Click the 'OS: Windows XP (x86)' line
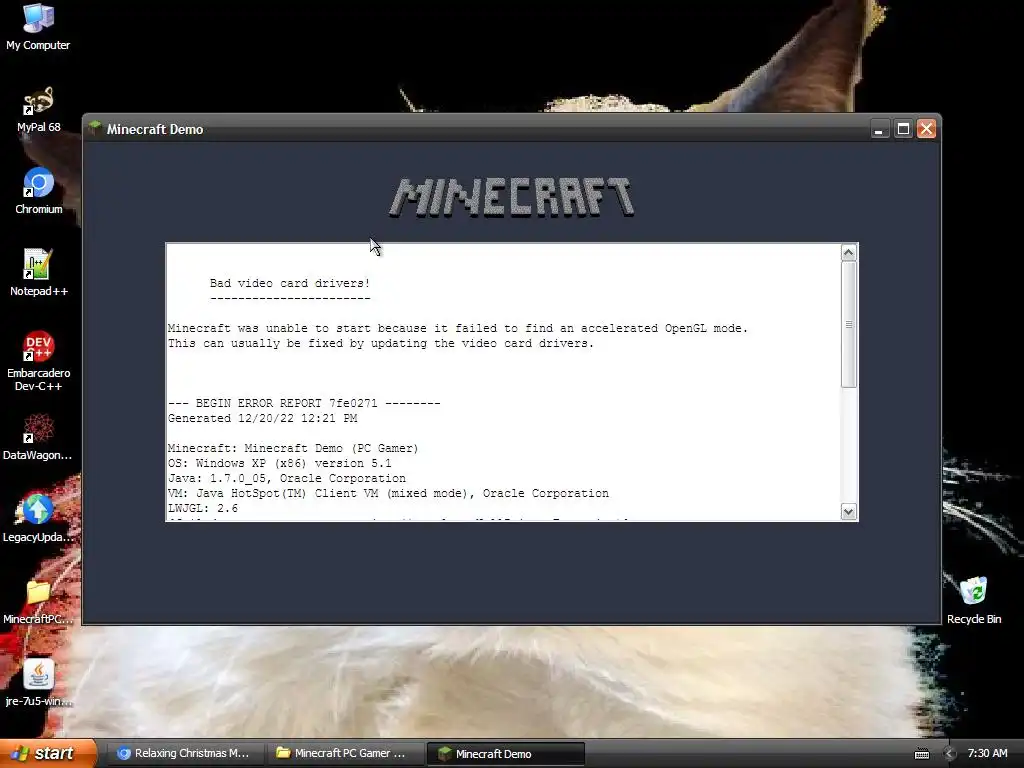Viewport: 1024px width, 768px height. click(x=280, y=463)
